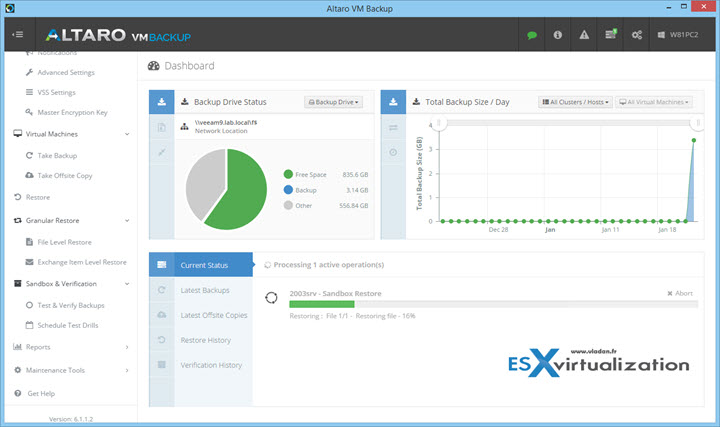720x427 pixels.
Task: Open the All Virtual Machines dropdown
Action: point(654,102)
